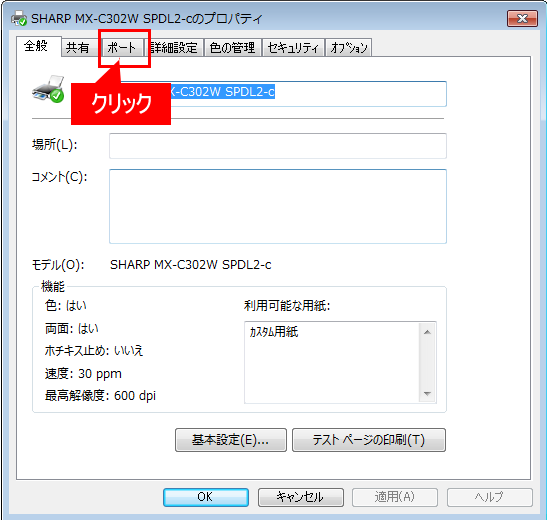The image size is (547, 520).
Task: Switch to the 色の管理 tab
Action: pyautogui.click(x=232, y=47)
